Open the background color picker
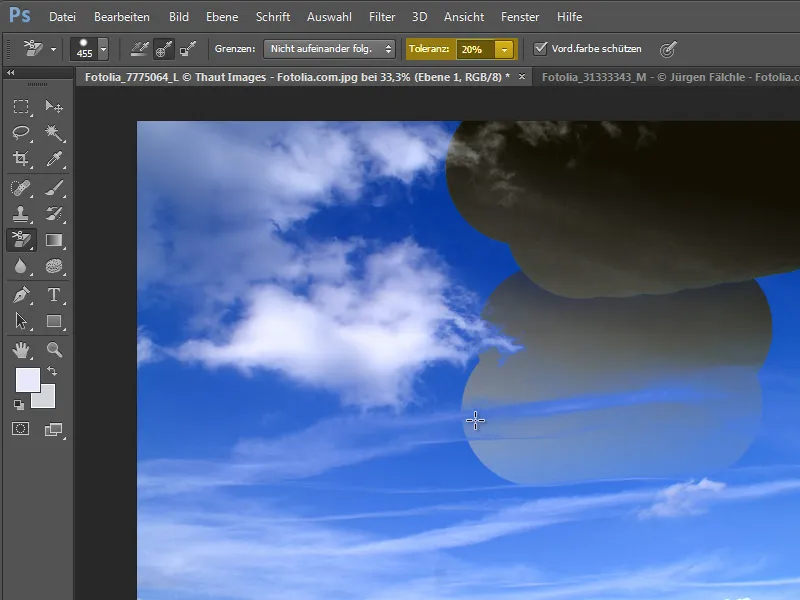Image resolution: width=800 pixels, height=600 pixels. (47, 399)
